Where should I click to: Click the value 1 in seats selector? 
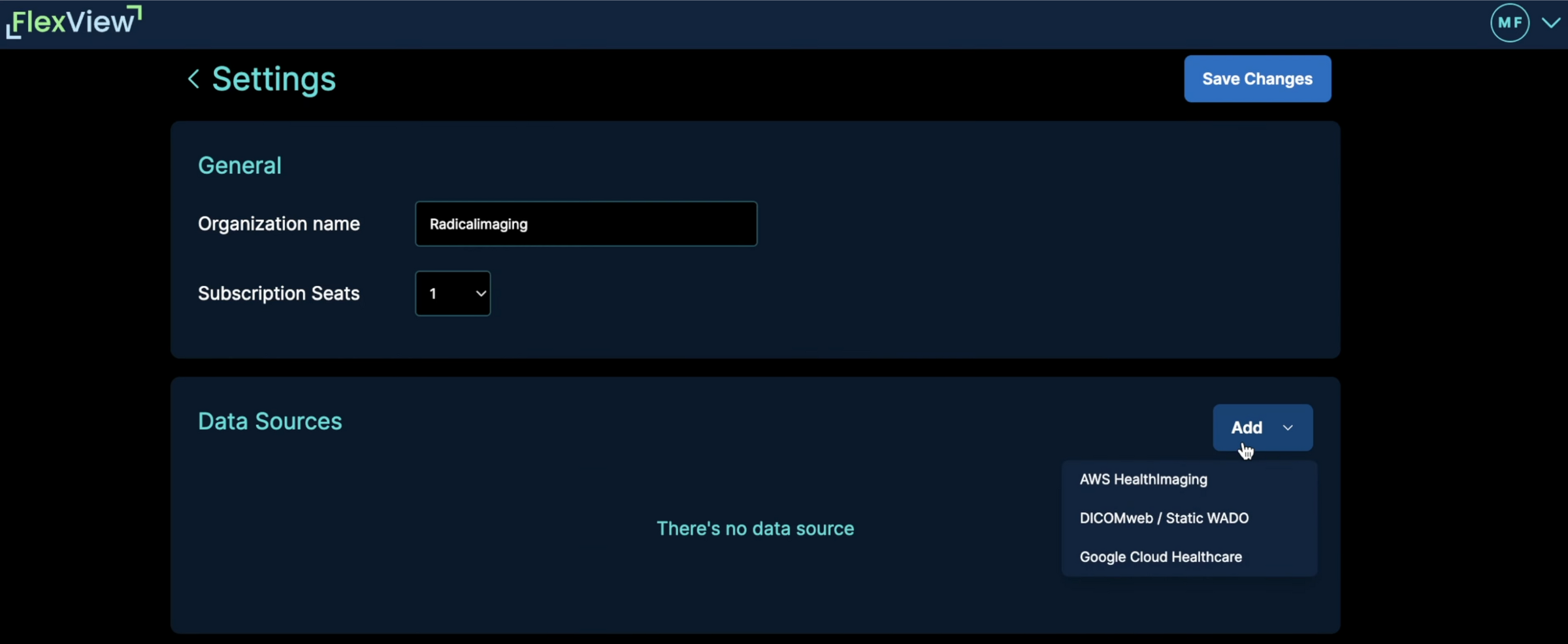click(433, 294)
